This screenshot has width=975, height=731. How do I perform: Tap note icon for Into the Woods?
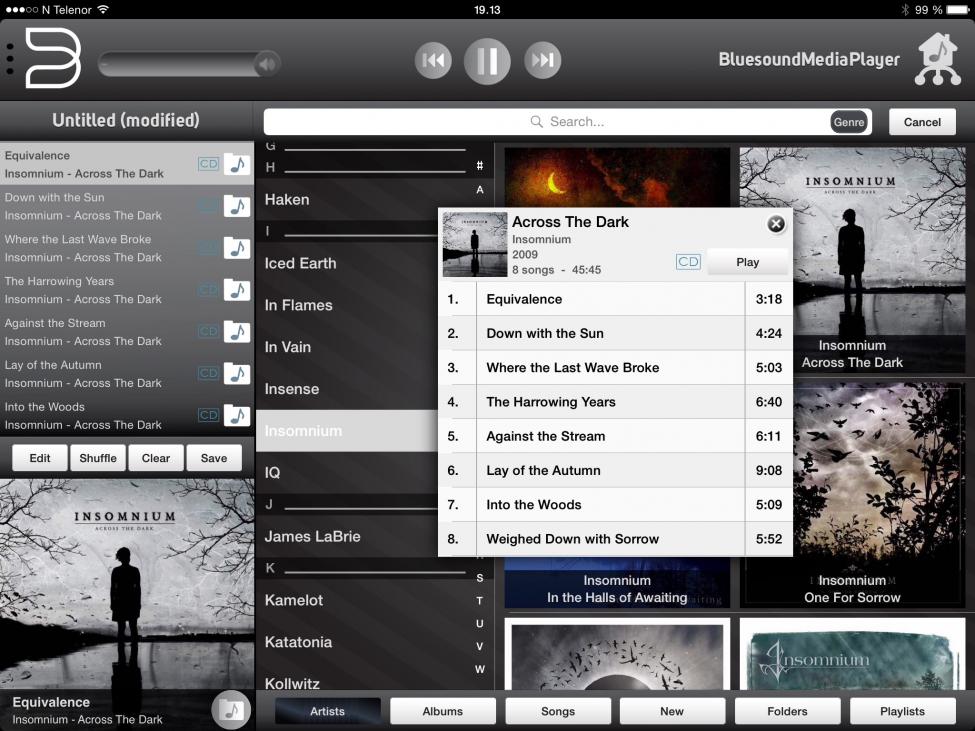237,416
